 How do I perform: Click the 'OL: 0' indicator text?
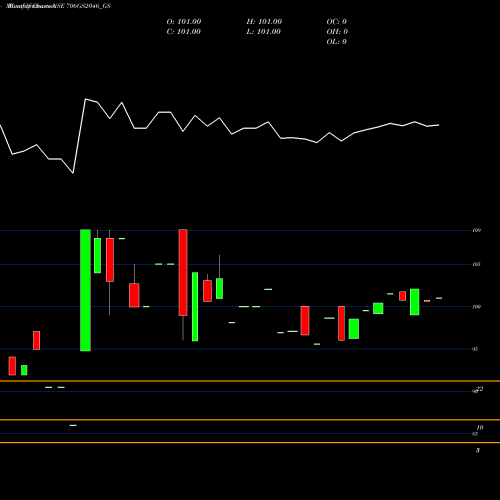[x=336, y=42]
